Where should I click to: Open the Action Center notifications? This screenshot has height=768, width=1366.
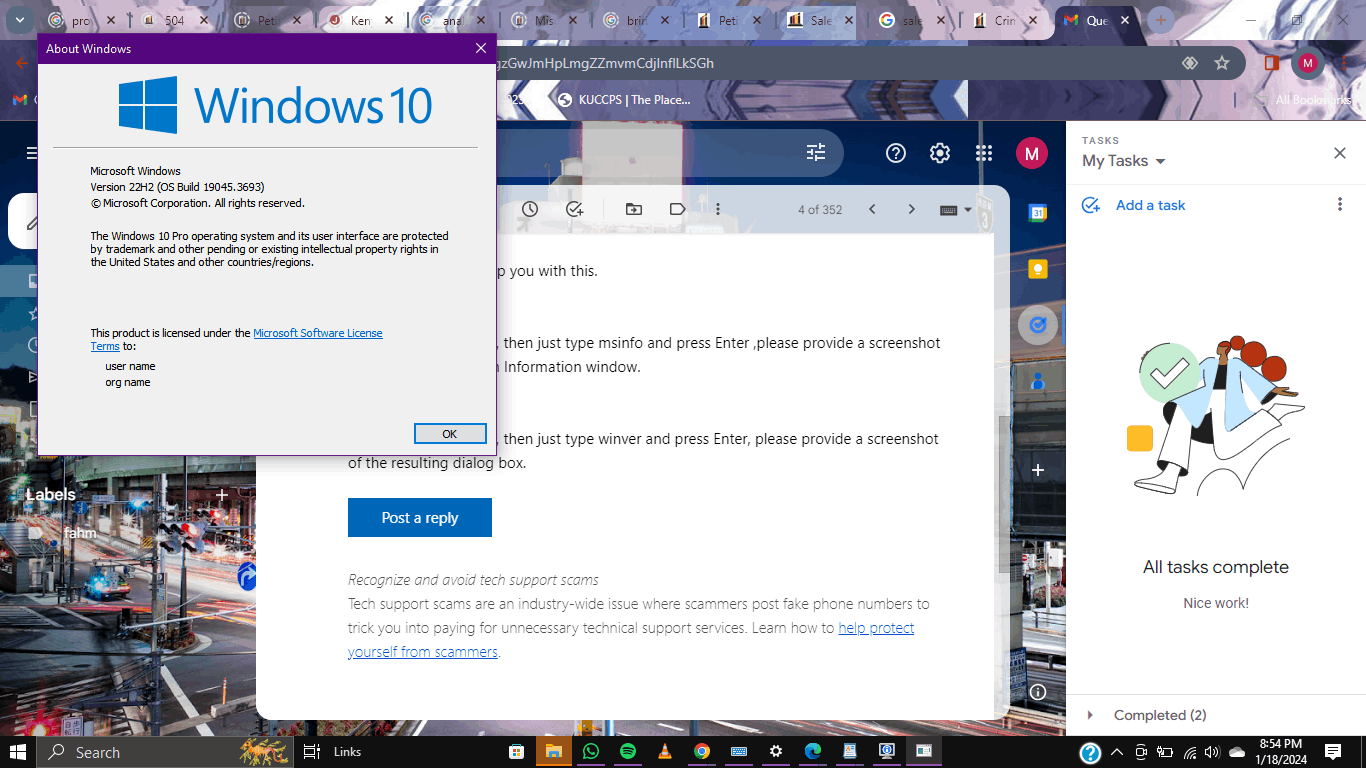click(1332, 752)
